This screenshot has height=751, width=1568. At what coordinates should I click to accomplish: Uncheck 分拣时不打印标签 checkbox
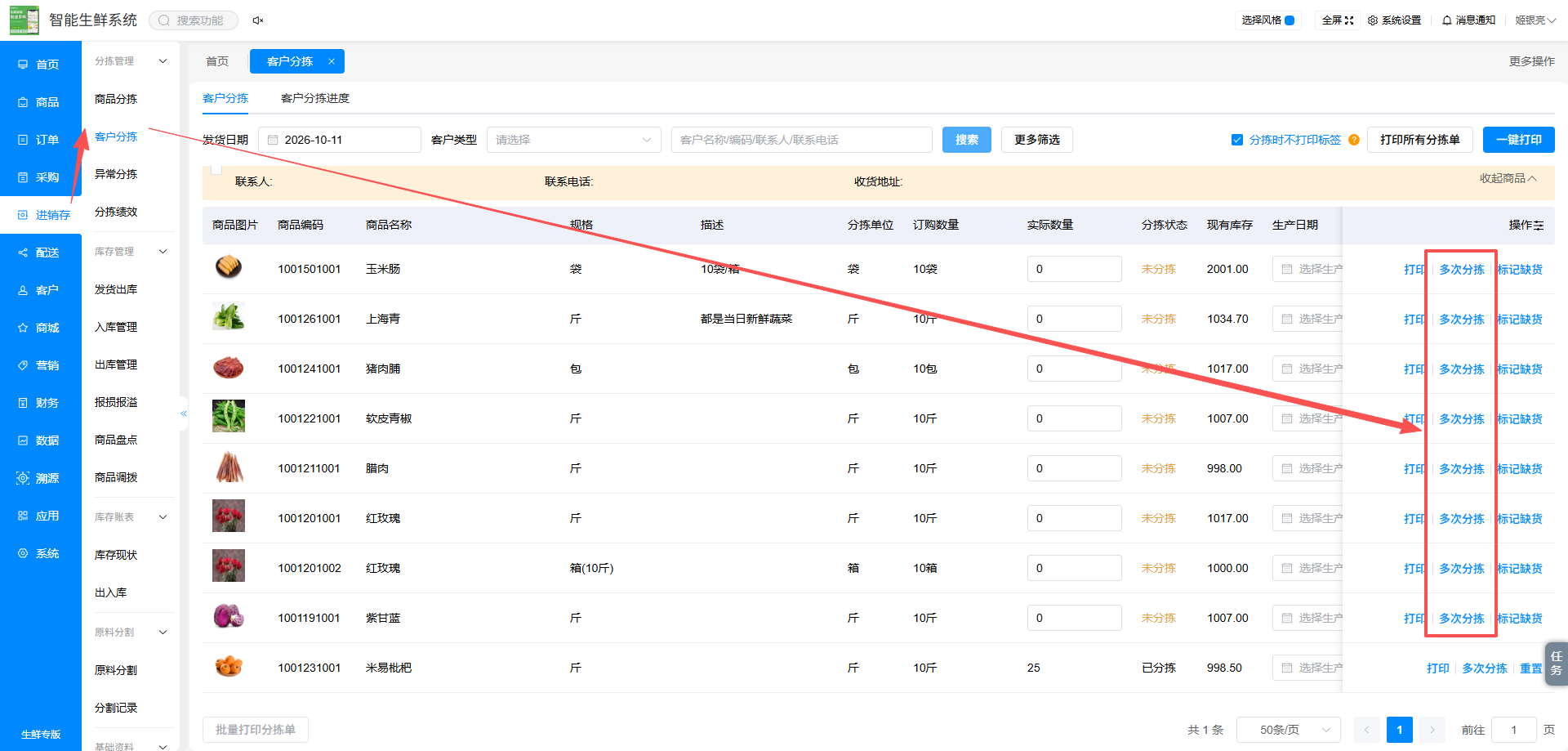tap(1237, 140)
